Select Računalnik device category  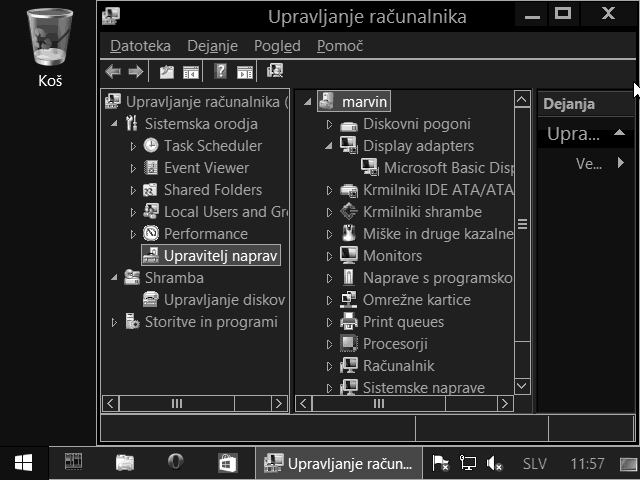[398, 366]
